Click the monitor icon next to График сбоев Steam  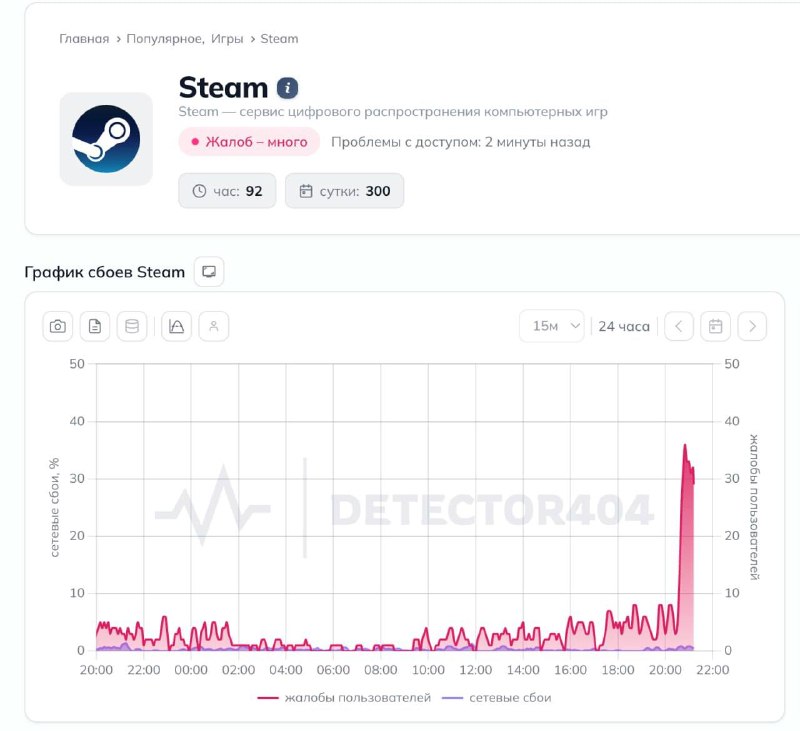(x=209, y=271)
